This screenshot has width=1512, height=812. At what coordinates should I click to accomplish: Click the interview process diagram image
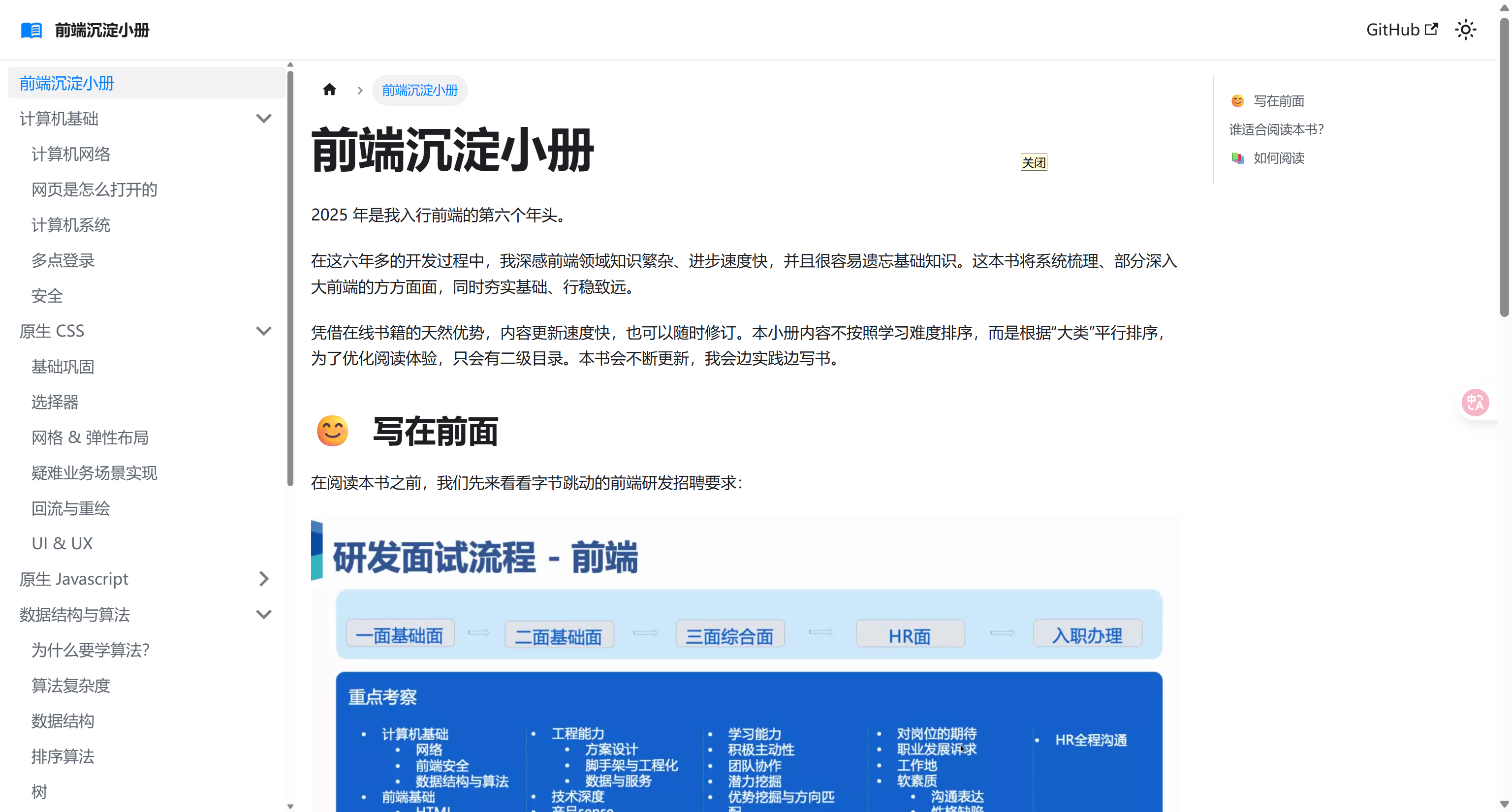[746, 663]
